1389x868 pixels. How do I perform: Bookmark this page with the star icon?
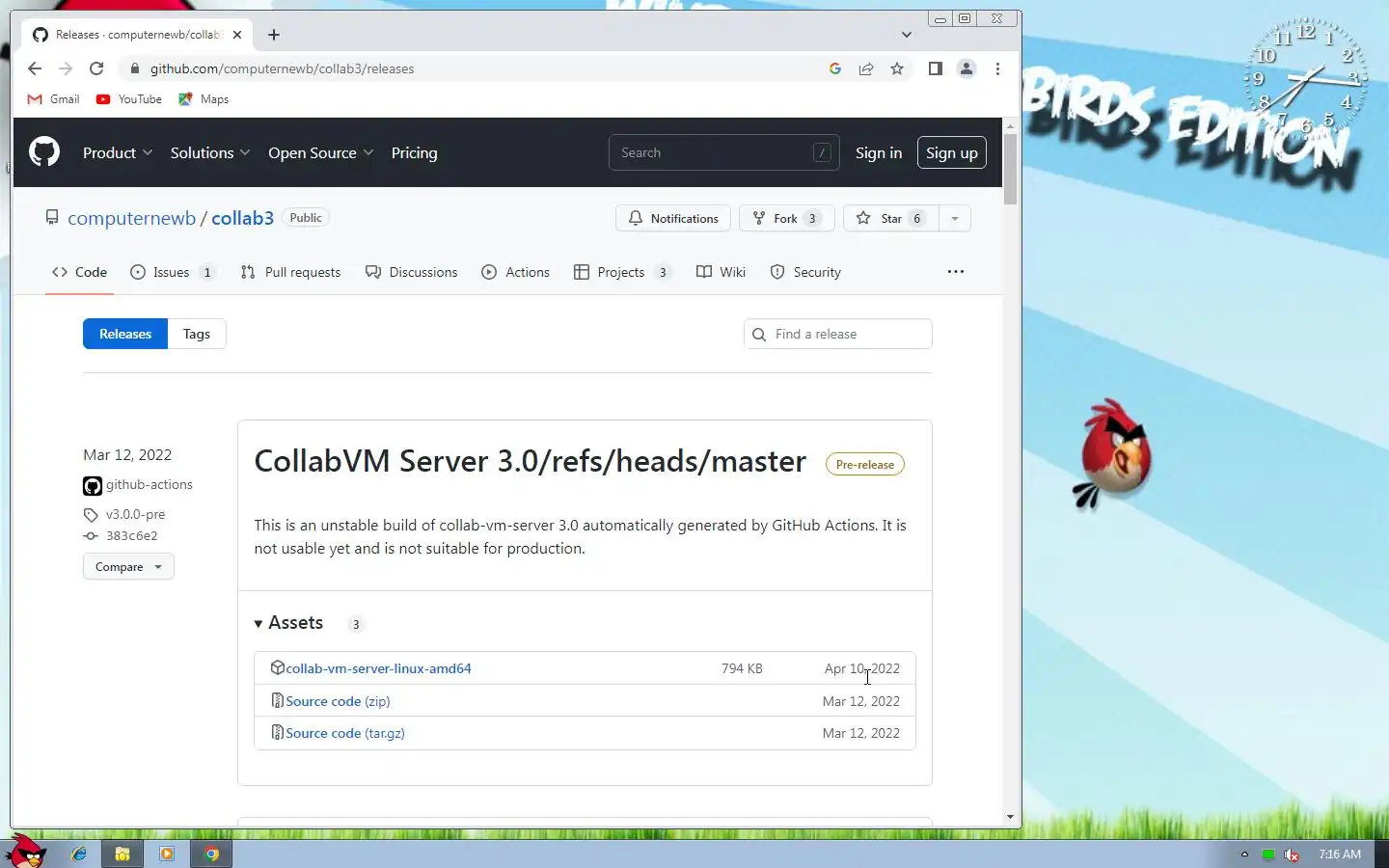[x=897, y=68]
